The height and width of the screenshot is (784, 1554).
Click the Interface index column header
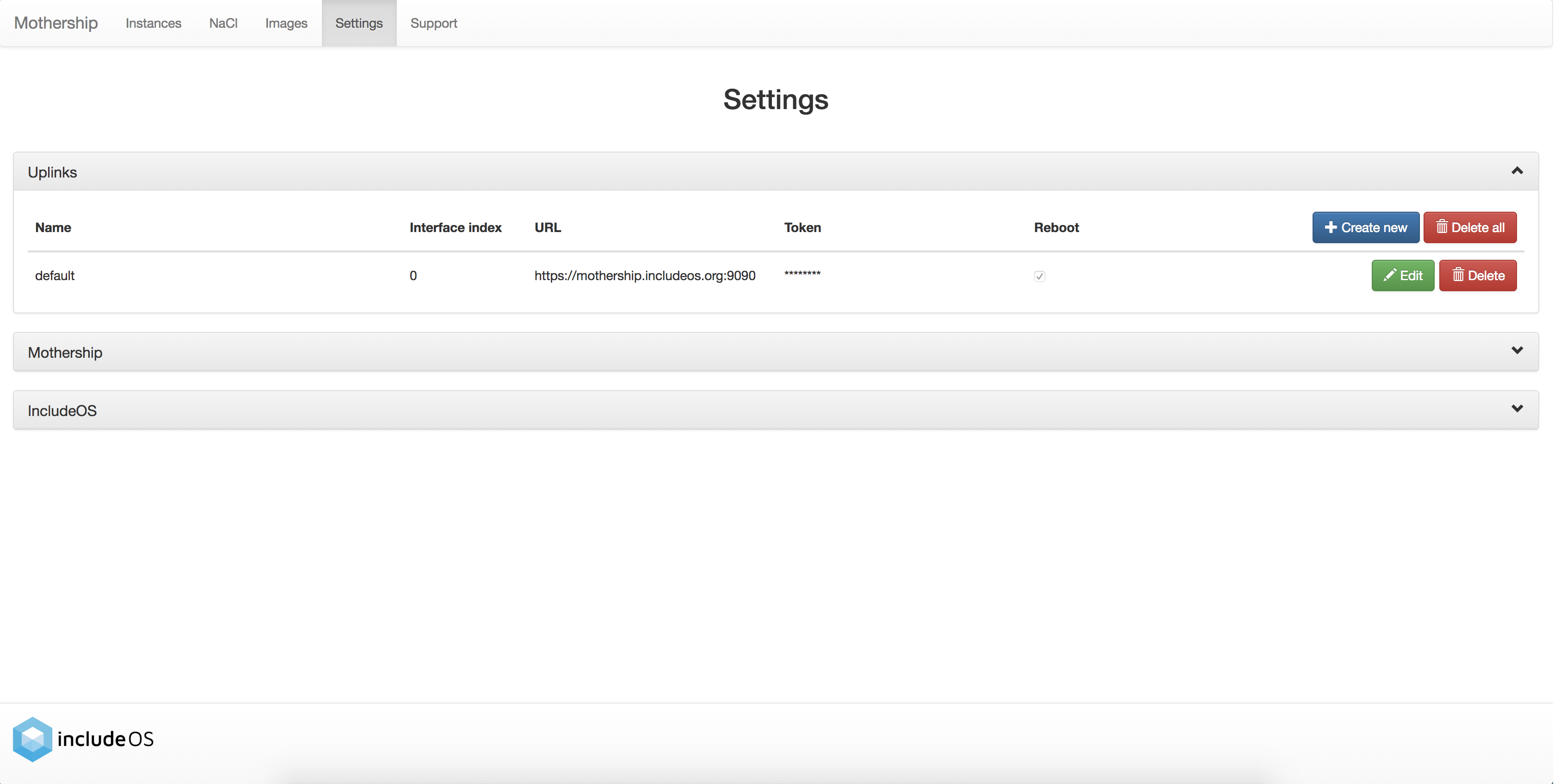point(456,227)
